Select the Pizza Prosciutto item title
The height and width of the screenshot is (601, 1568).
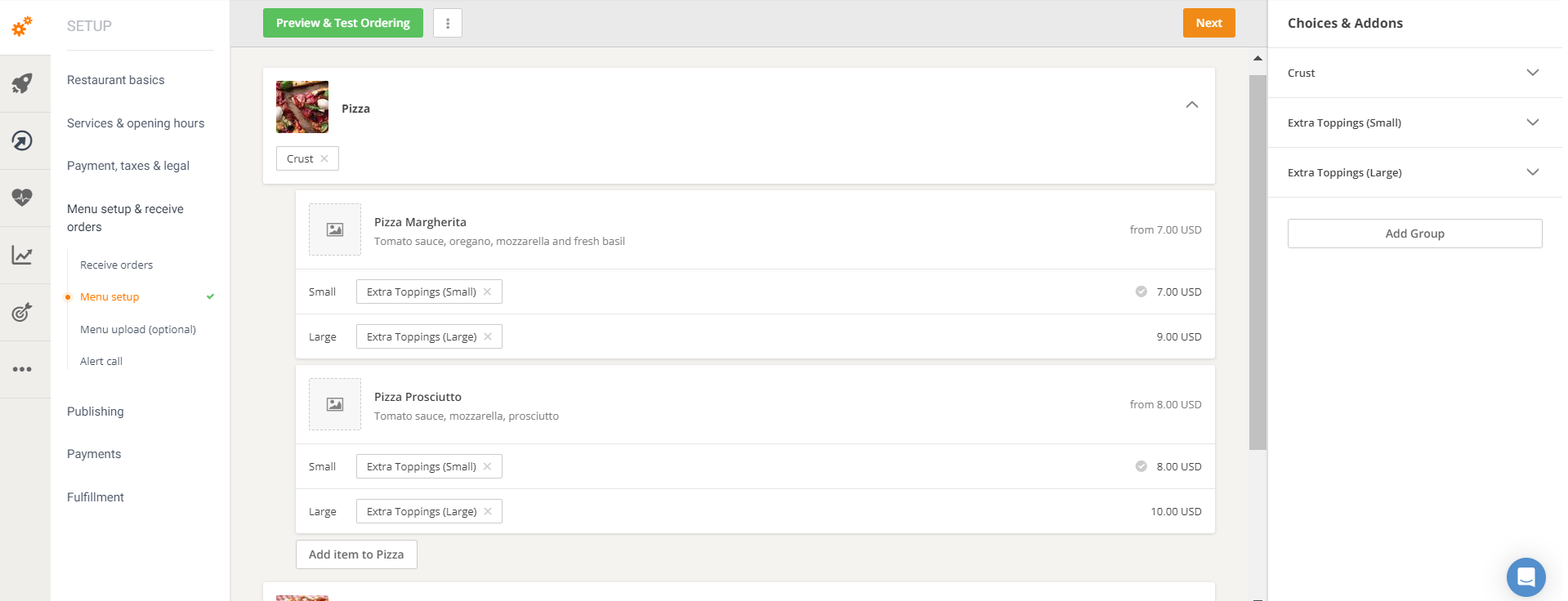pyautogui.click(x=418, y=397)
